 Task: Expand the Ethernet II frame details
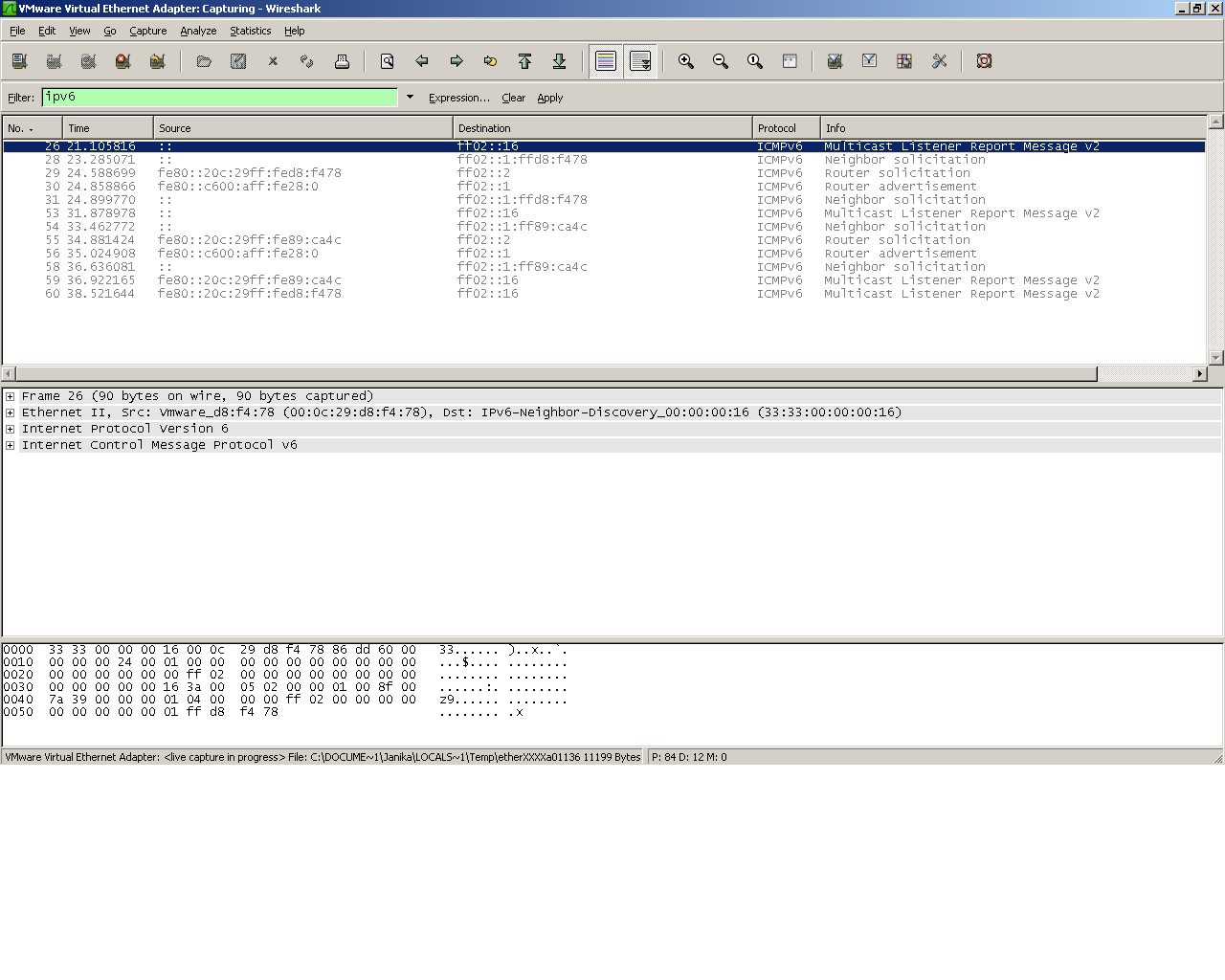(x=8, y=412)
